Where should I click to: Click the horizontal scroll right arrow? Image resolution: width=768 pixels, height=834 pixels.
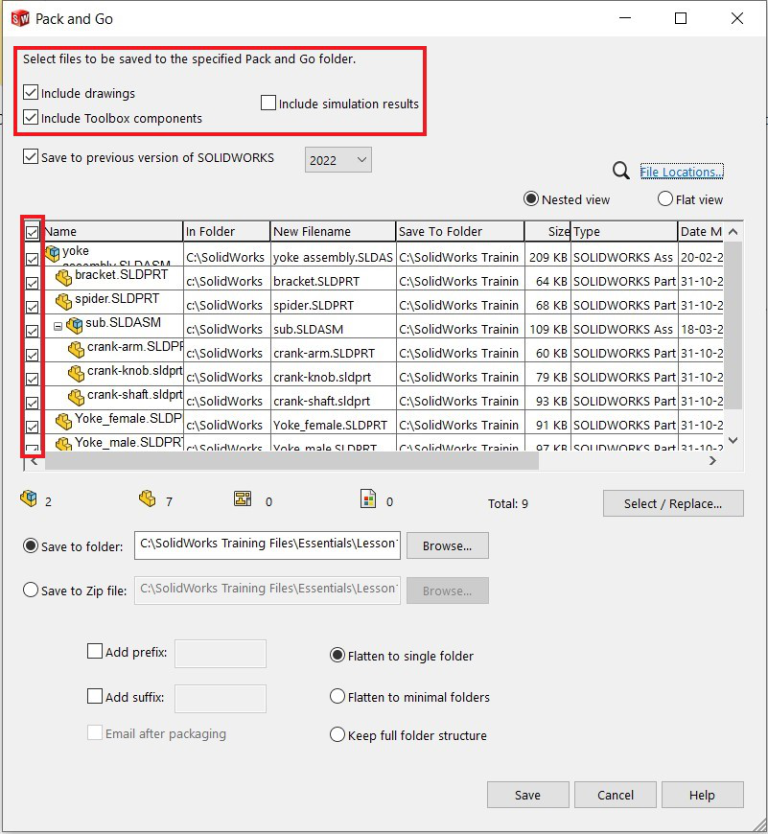713,461
